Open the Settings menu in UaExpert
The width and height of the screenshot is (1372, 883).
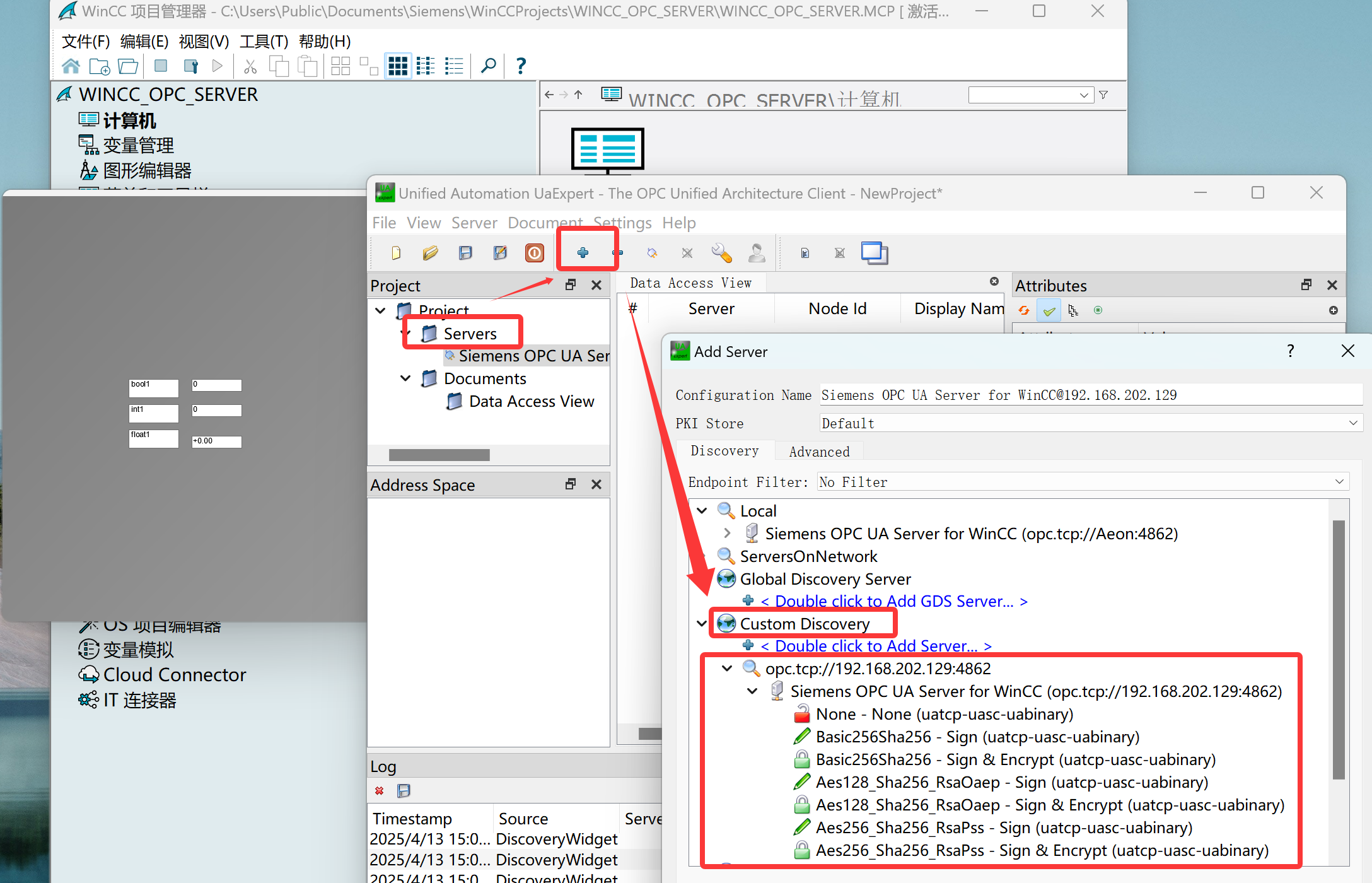(622, 223)
